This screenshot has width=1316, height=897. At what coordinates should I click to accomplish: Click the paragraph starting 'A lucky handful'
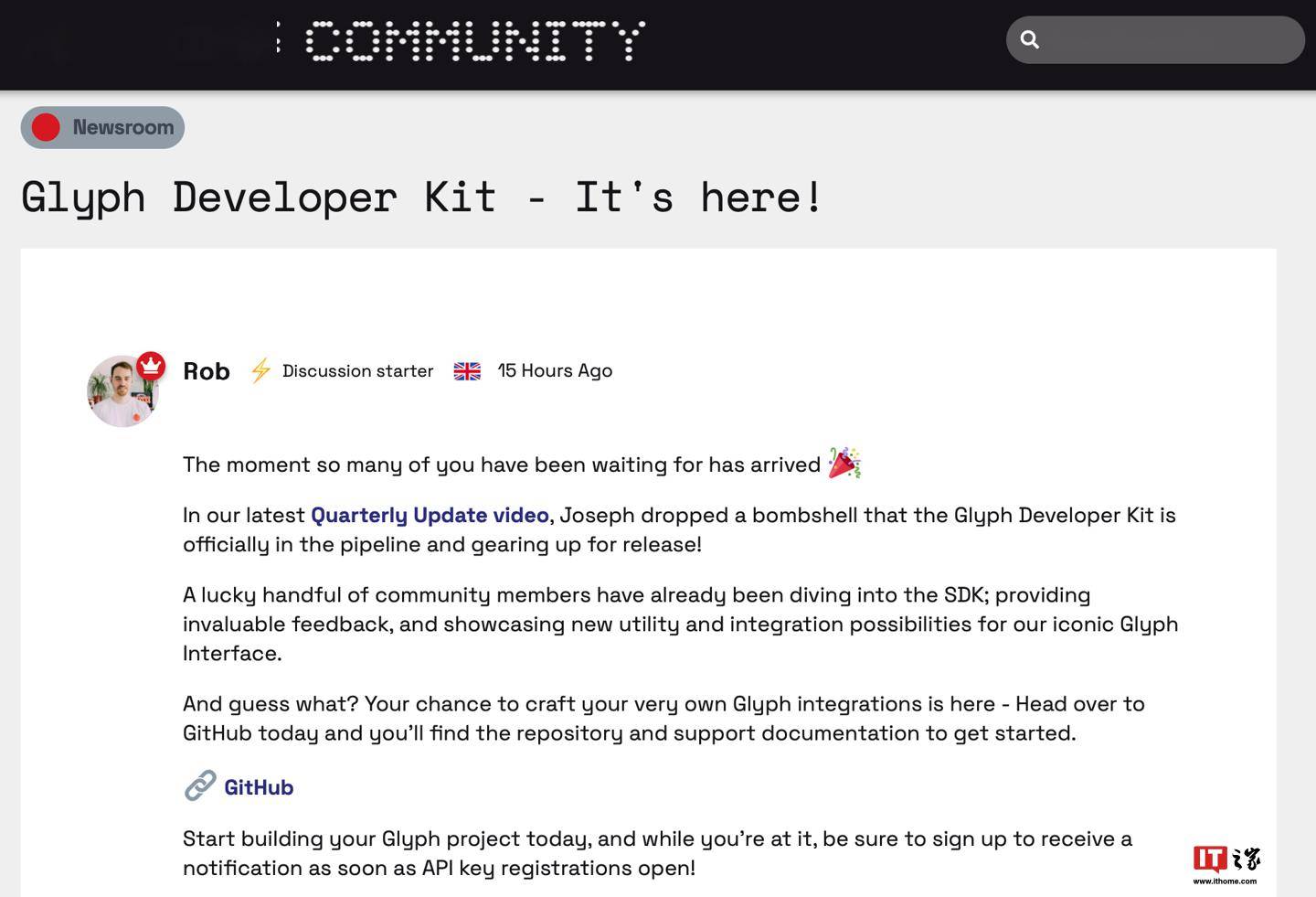680,624
